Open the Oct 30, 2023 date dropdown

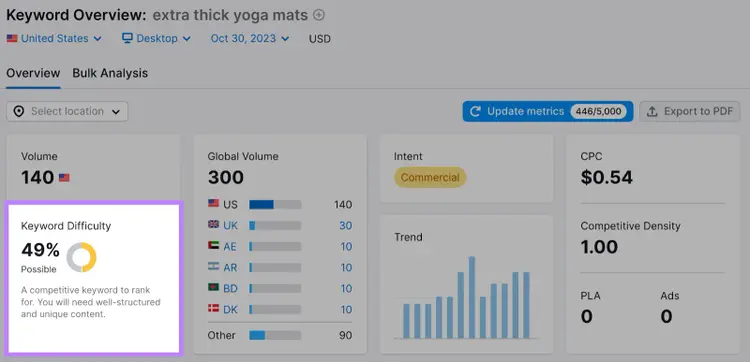(x=250, y=39)
